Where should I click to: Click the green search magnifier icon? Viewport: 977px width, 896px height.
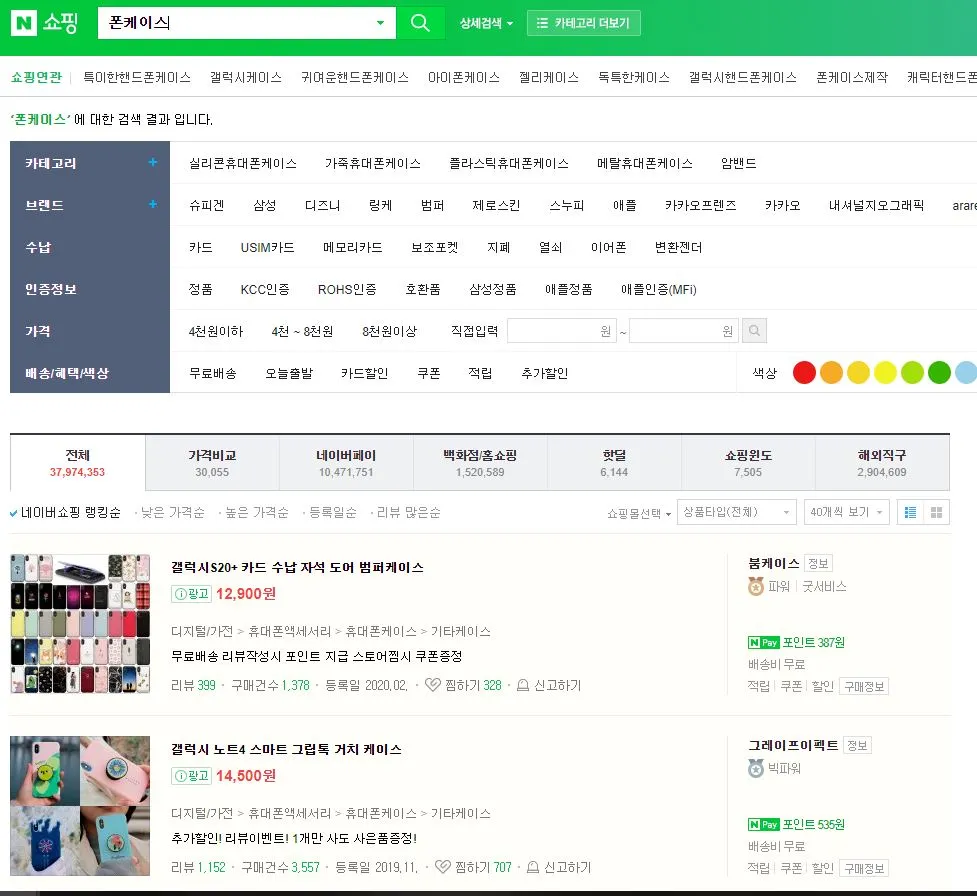point(420,22)
